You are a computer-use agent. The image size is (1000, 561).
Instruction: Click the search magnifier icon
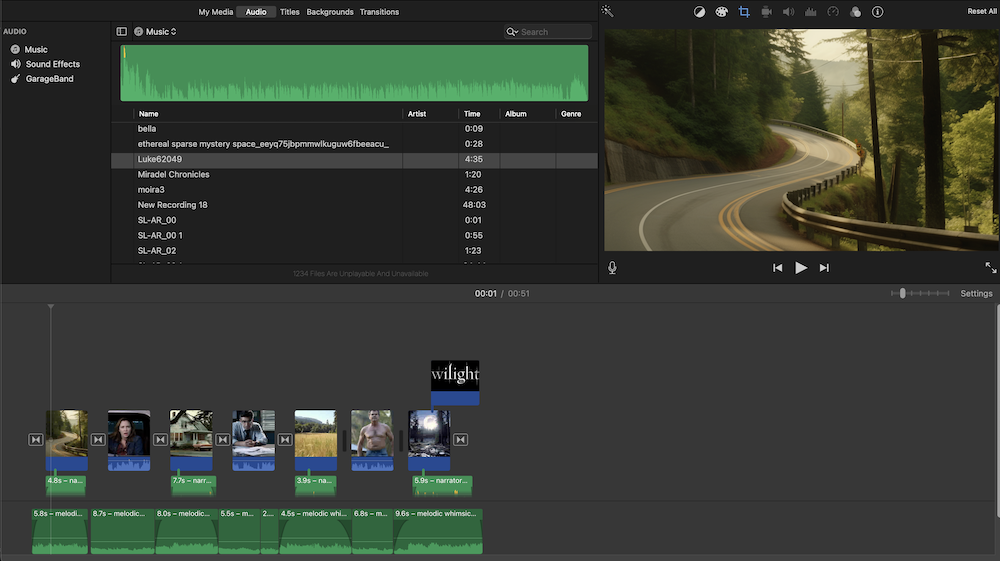pos(511,31)
